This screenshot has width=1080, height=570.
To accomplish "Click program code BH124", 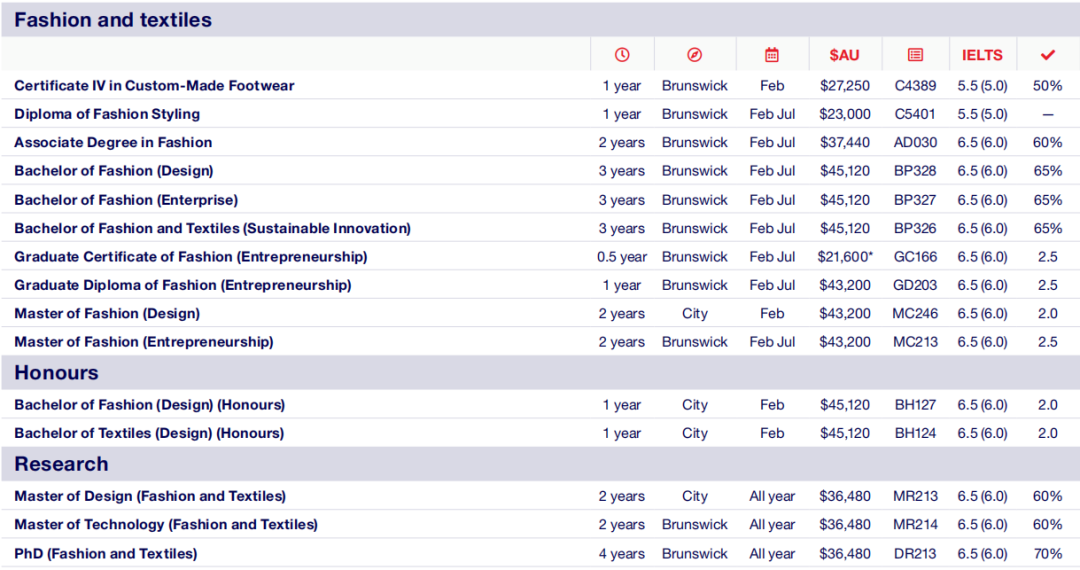I will click(x=915, y=433).
